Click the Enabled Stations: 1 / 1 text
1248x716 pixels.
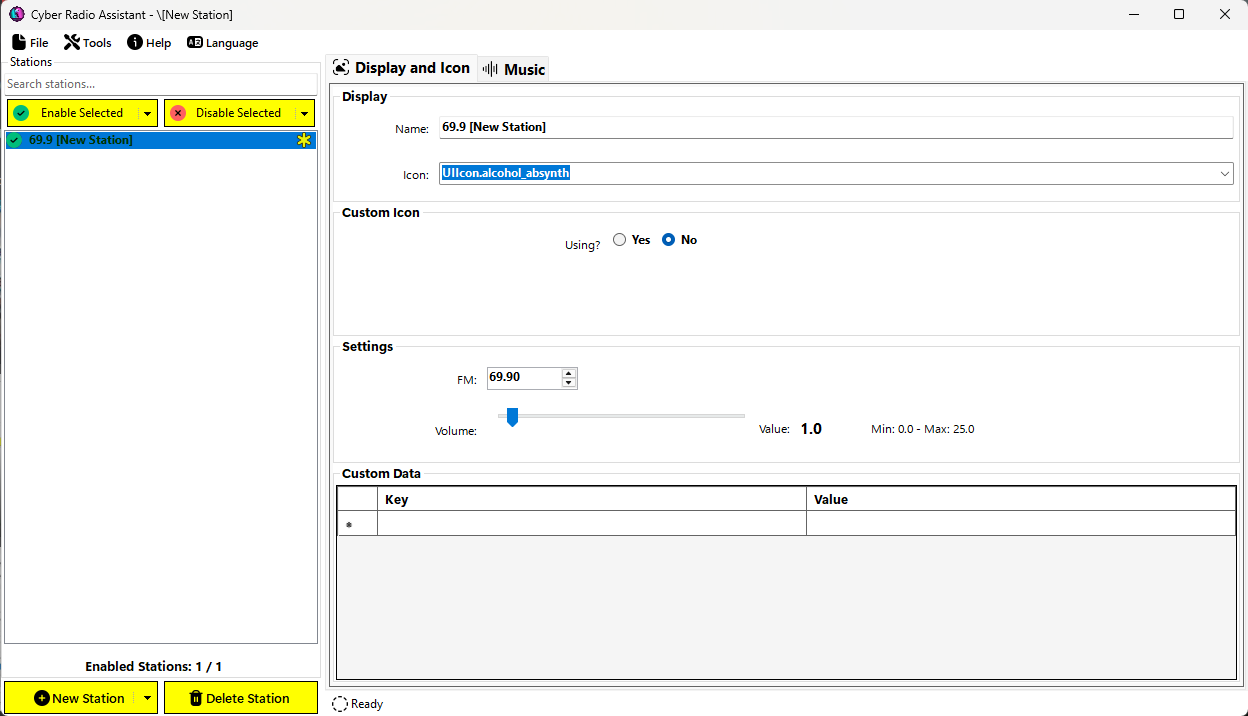coord(154,667)
